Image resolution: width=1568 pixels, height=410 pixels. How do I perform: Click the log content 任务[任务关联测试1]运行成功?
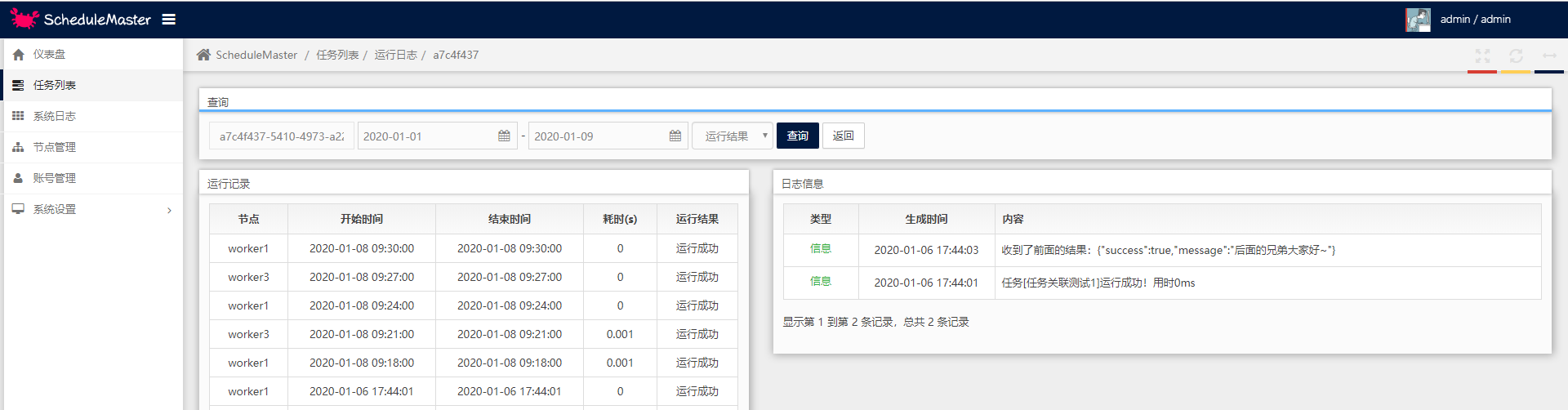[x=1098, y=283]
